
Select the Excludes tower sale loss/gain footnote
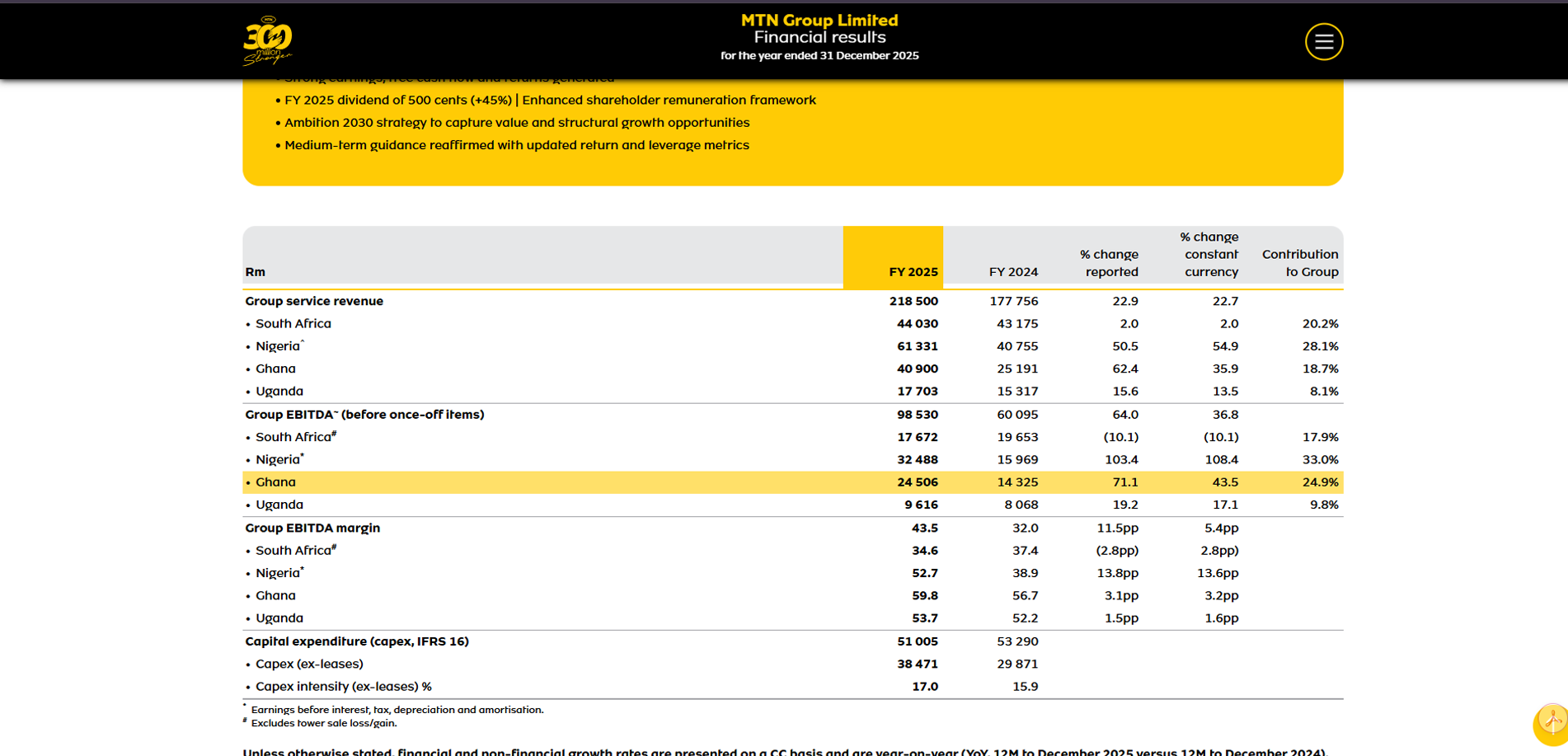point(323,723)
